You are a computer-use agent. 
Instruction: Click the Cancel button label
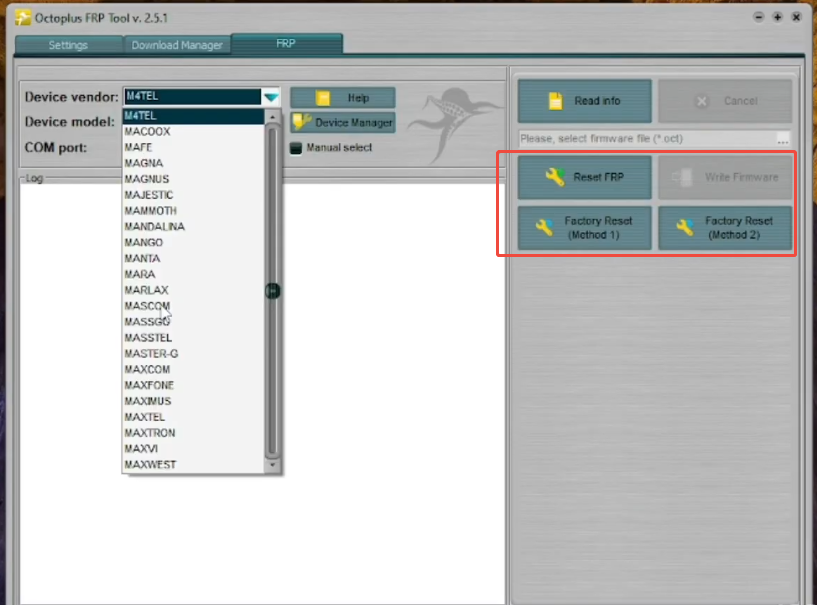click(740, 101)
